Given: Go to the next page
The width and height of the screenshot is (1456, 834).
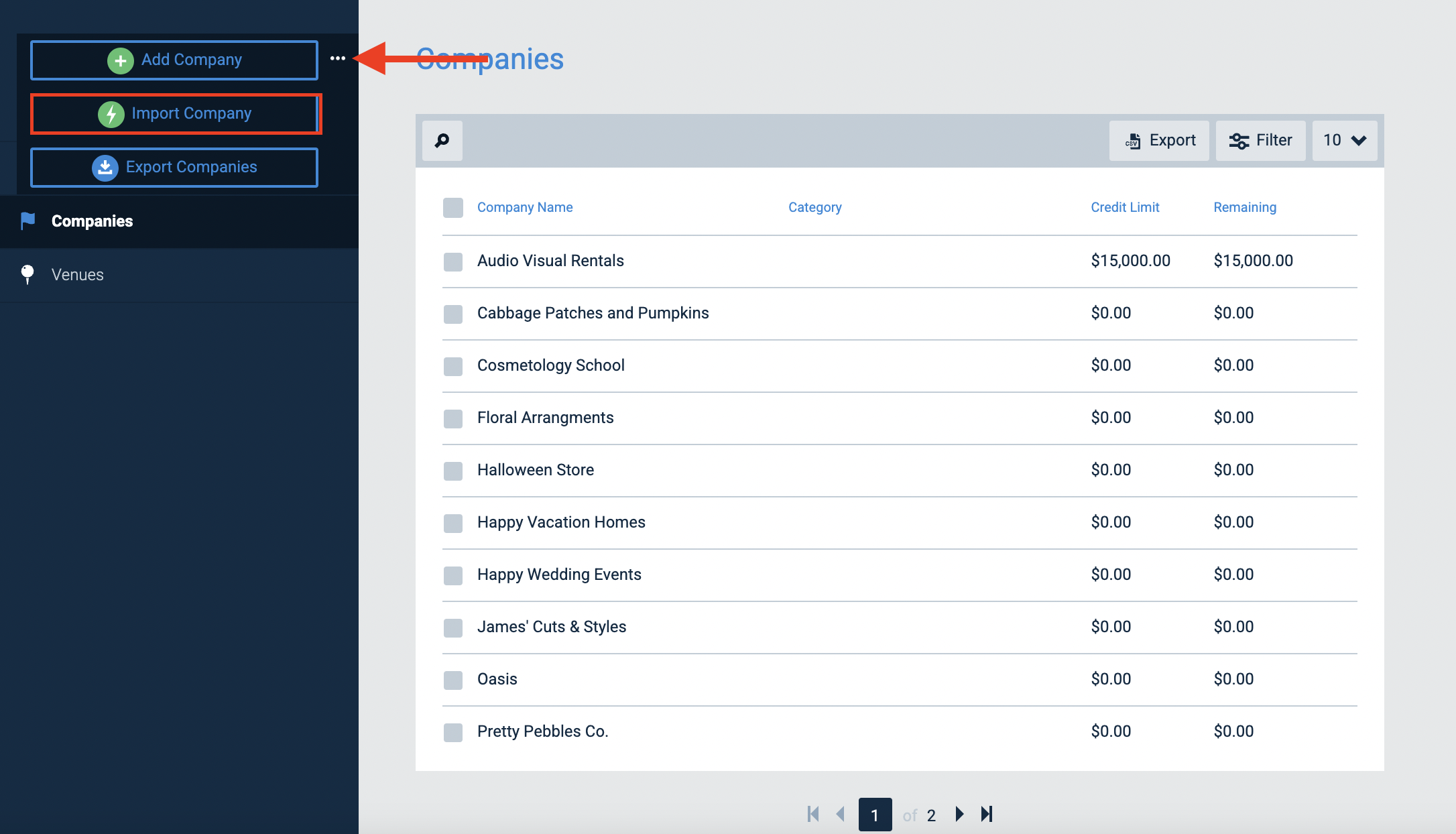Looking at the screenshot, I should point(959,815).
